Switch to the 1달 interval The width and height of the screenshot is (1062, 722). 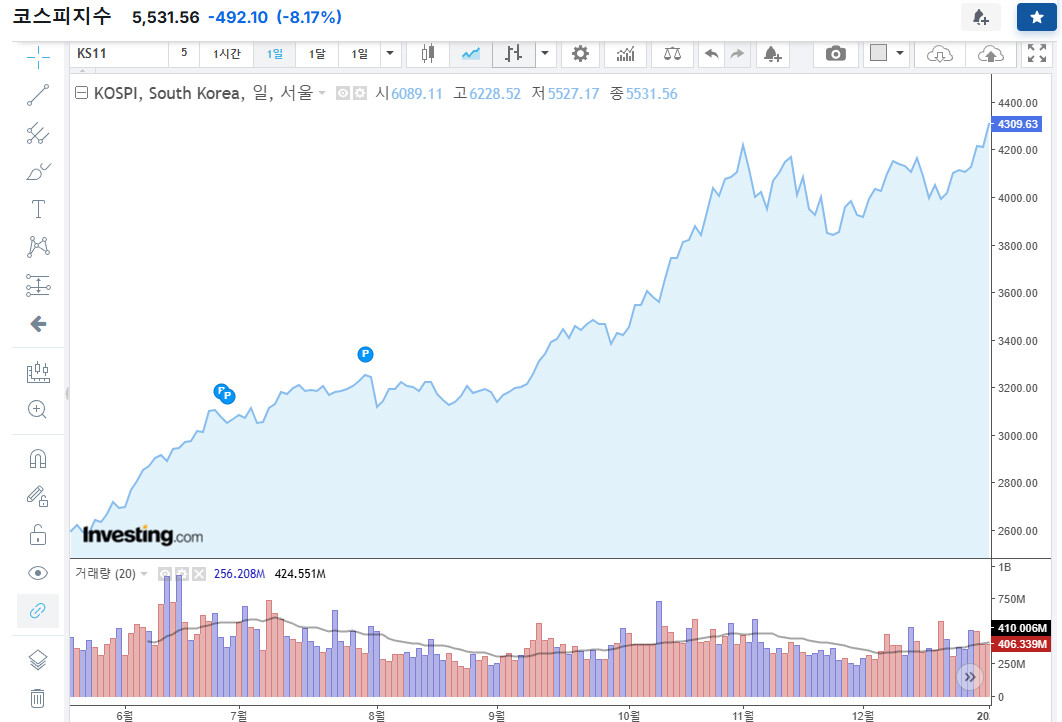317,54
